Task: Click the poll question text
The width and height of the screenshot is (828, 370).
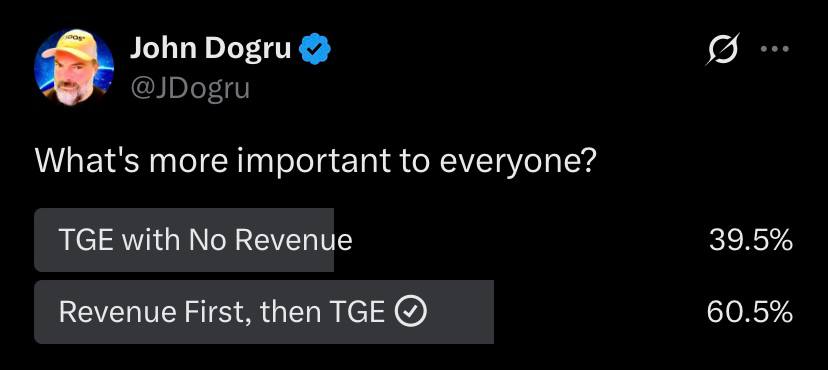Action: pyautogui.click(x=315, y=162)
